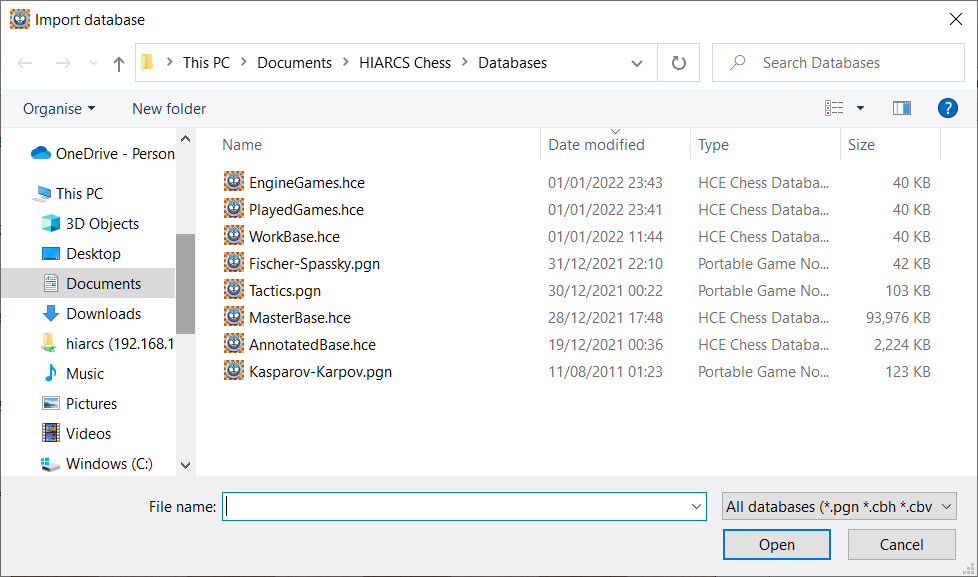Open the Help question mark icon
Viewport: 978px width, 577px height.
(x=947, y=108)
